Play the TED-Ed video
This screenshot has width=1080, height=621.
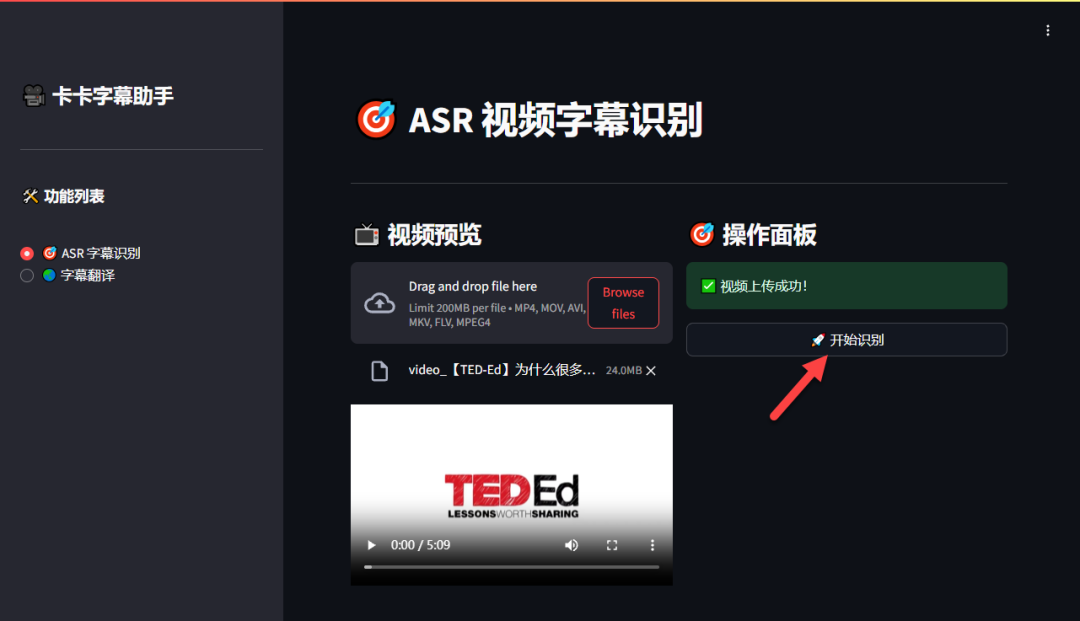click(371, 545)
